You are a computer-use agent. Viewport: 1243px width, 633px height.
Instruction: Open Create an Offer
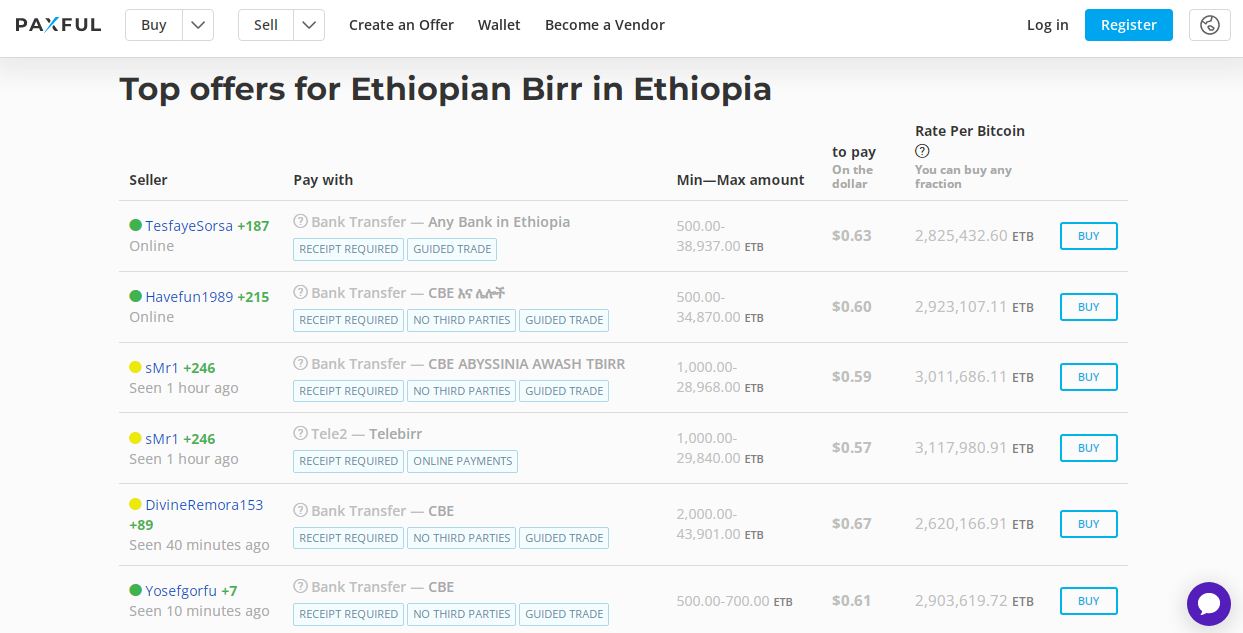(401, 25)
